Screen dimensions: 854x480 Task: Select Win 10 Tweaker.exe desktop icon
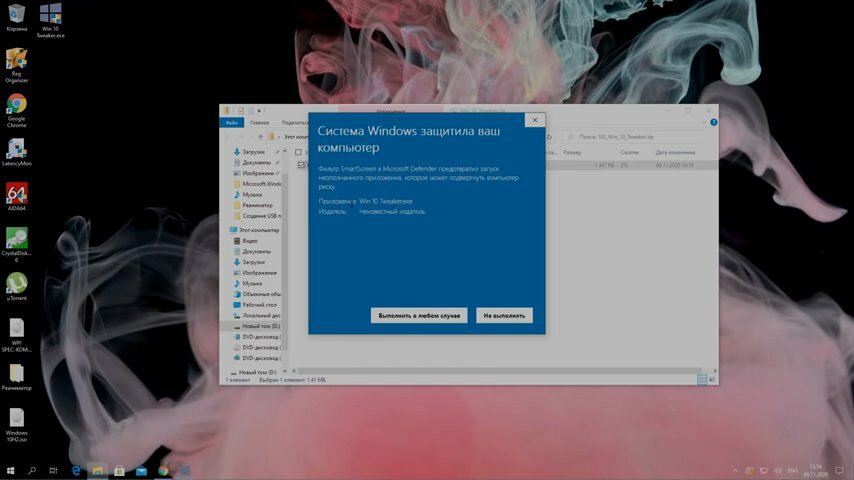(x=51, y=20)
